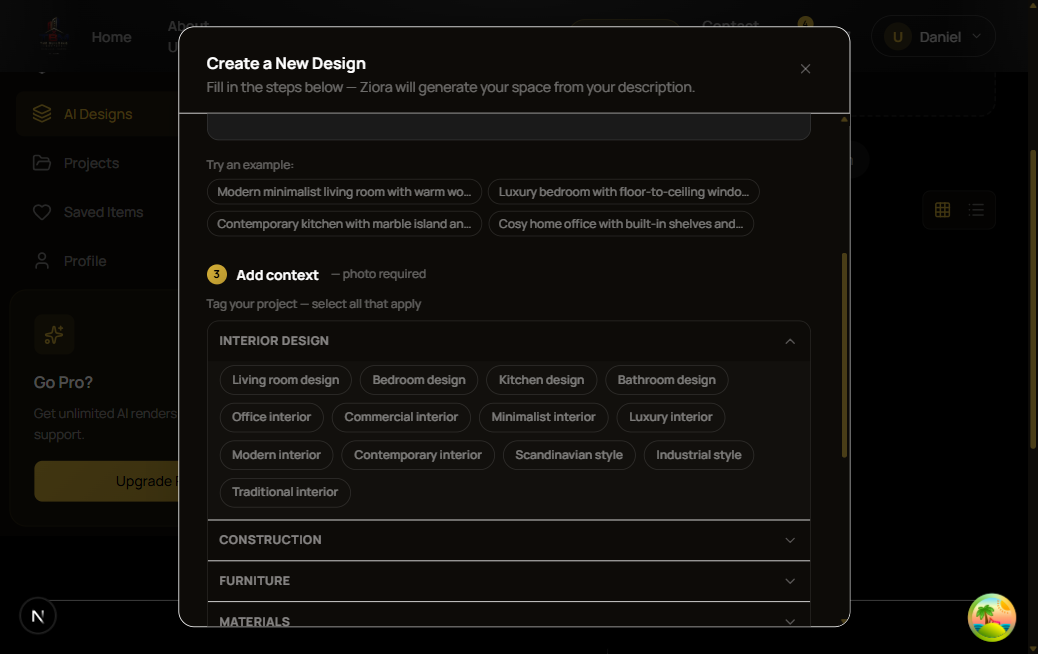Open the Next.js dev tools badge
1038x654 pixels.
[38, 616]
